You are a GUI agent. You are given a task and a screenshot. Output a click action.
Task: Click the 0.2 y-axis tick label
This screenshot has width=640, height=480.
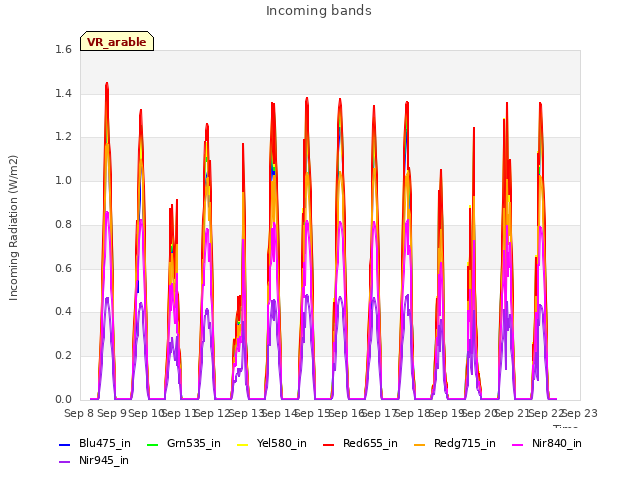(x=63, y=356)
